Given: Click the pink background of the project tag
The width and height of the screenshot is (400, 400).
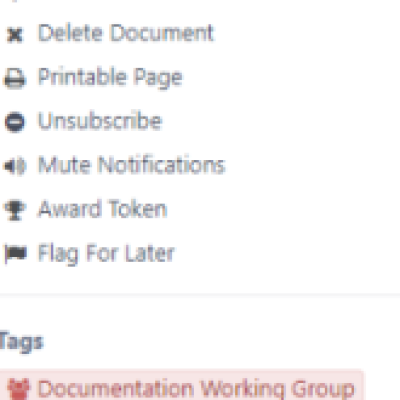Looking at the screenshot, I should 182,385.
